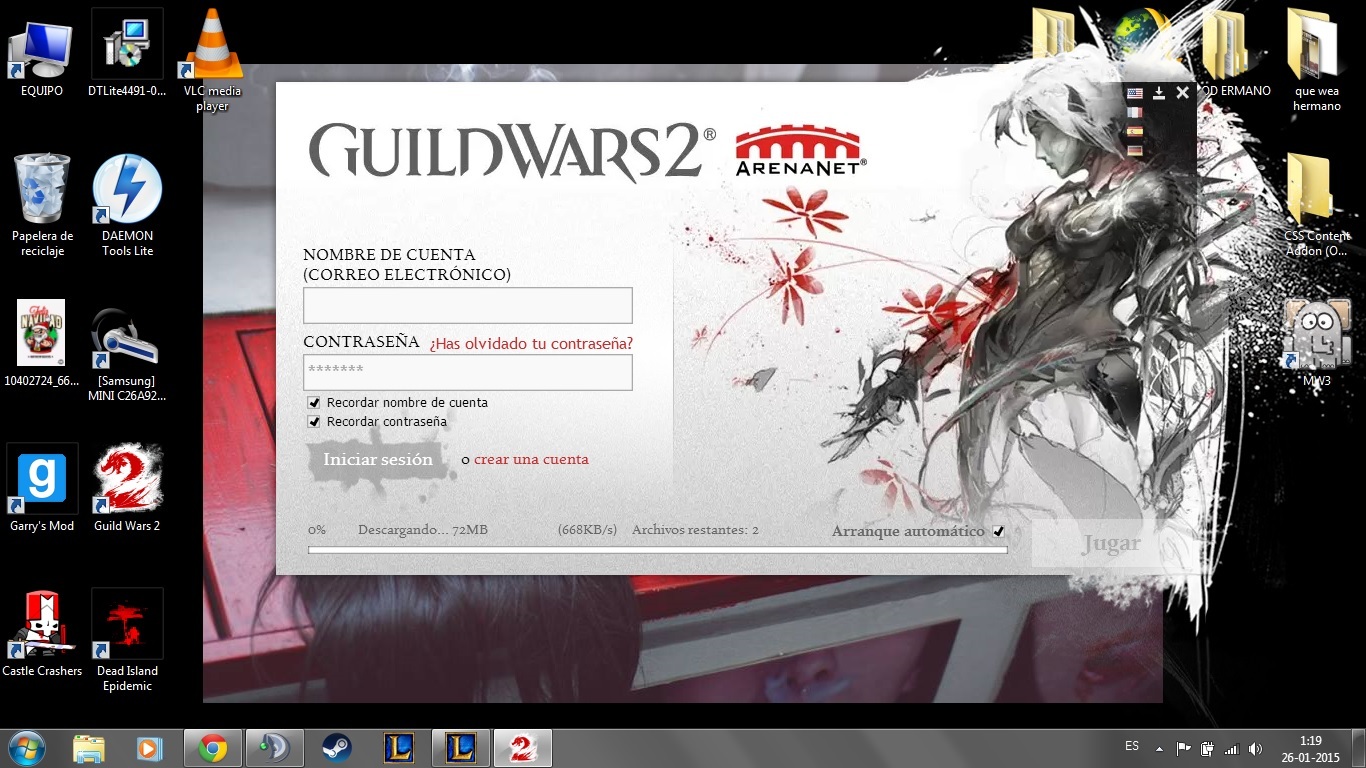Select the German flag language

(1135, 150)
